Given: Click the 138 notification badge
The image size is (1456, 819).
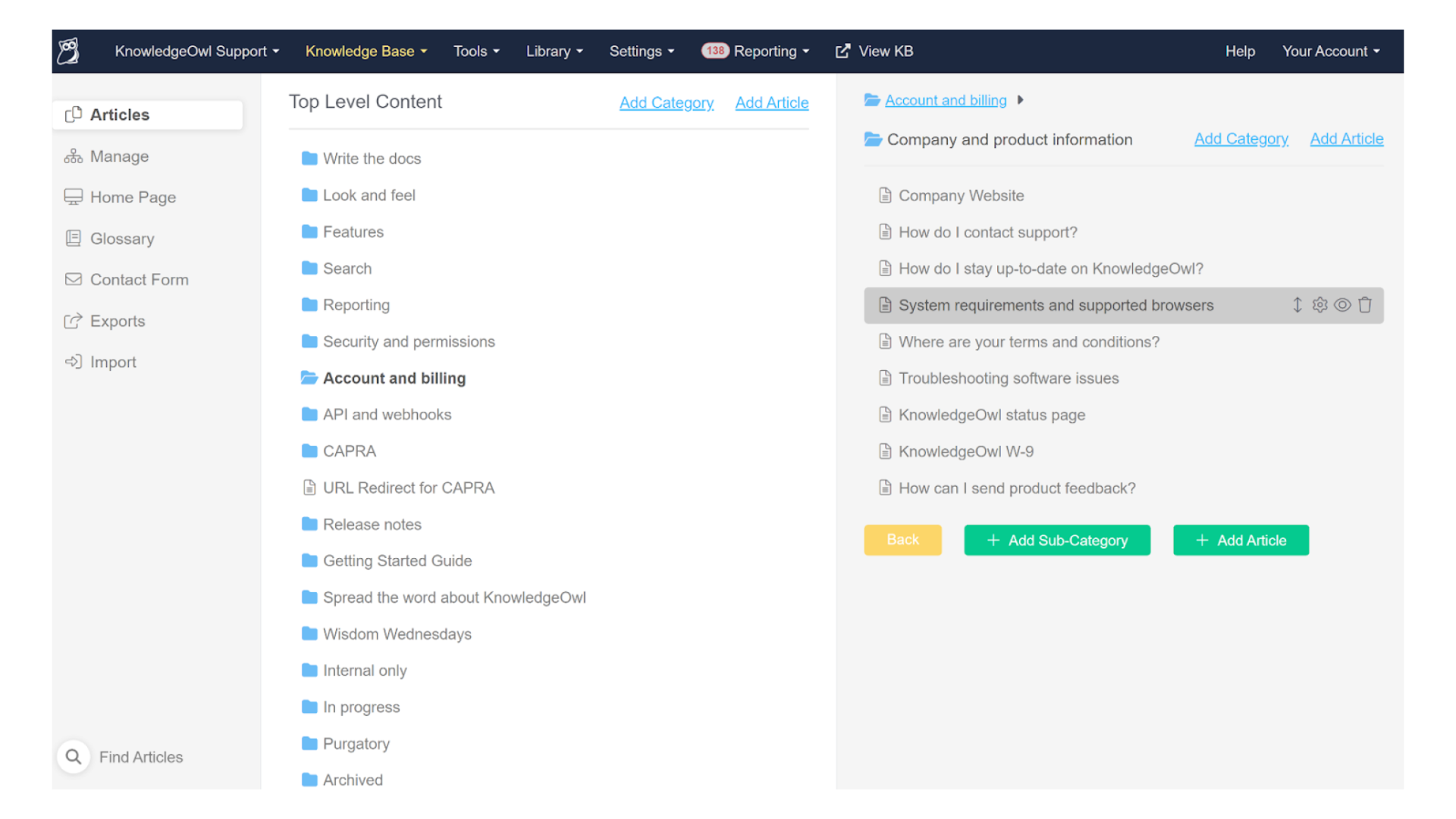Looking at the screenshot, I should coord(715,51).
